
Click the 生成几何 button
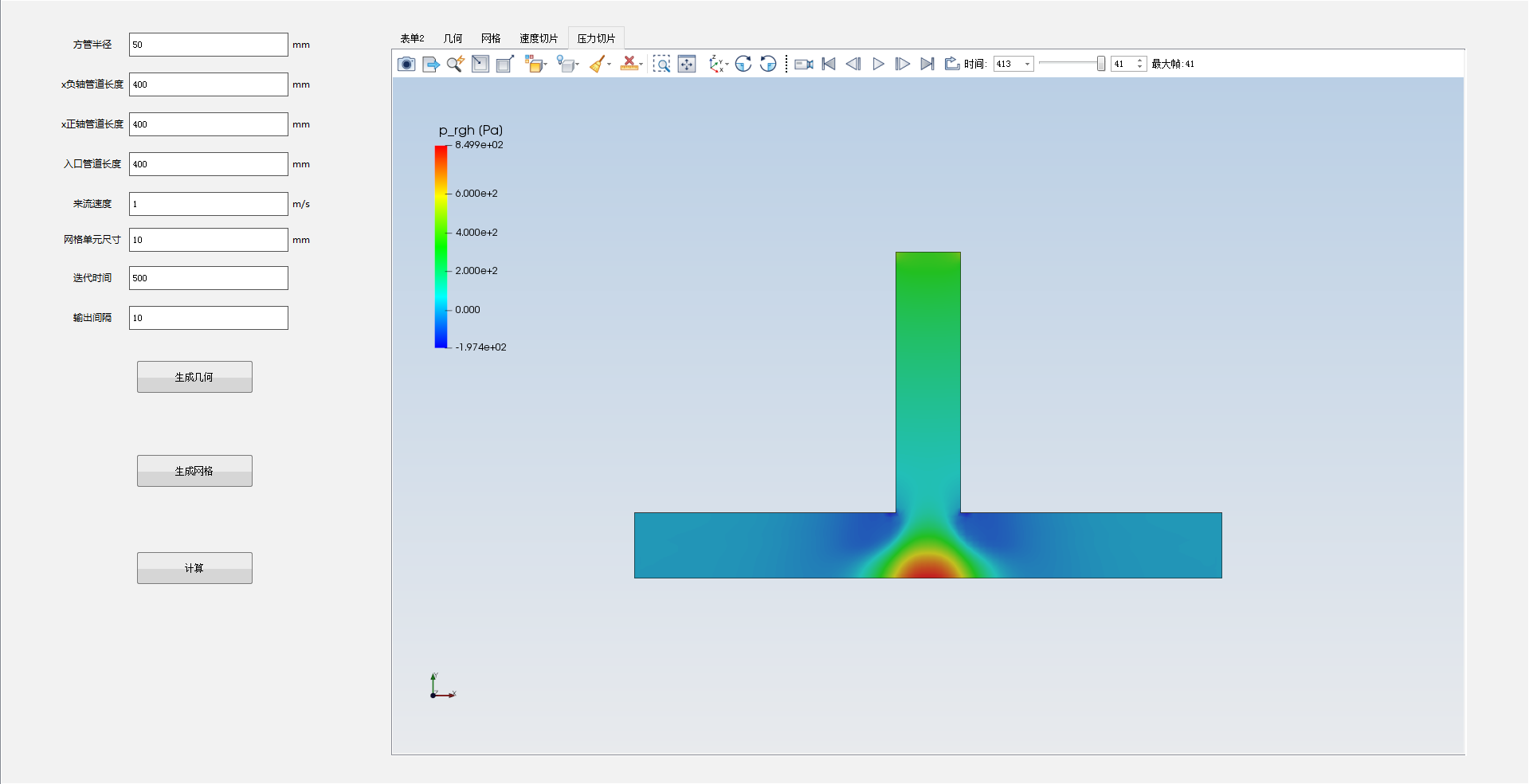coord(194,377)
